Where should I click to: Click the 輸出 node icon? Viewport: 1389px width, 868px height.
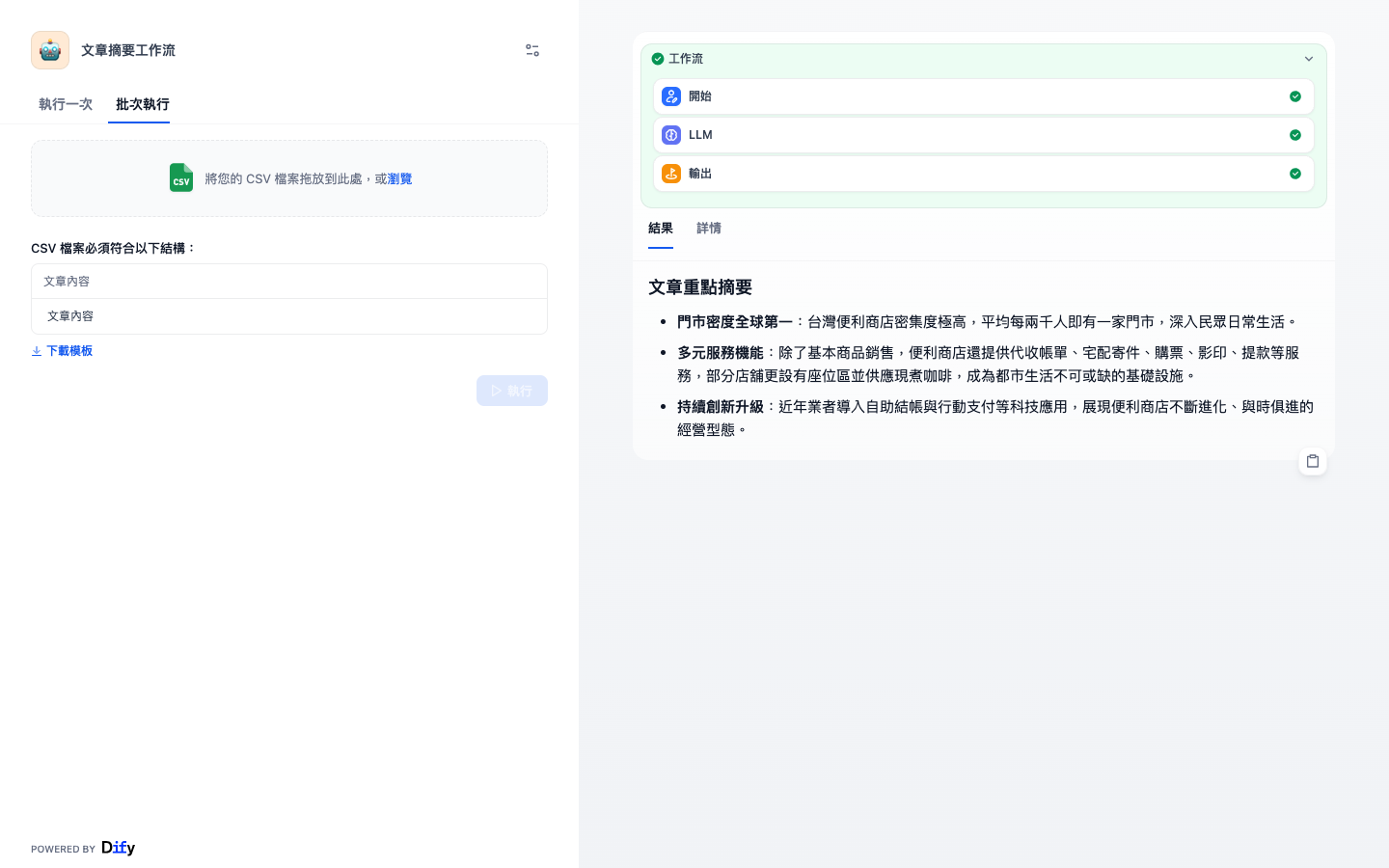click(671, 174)
